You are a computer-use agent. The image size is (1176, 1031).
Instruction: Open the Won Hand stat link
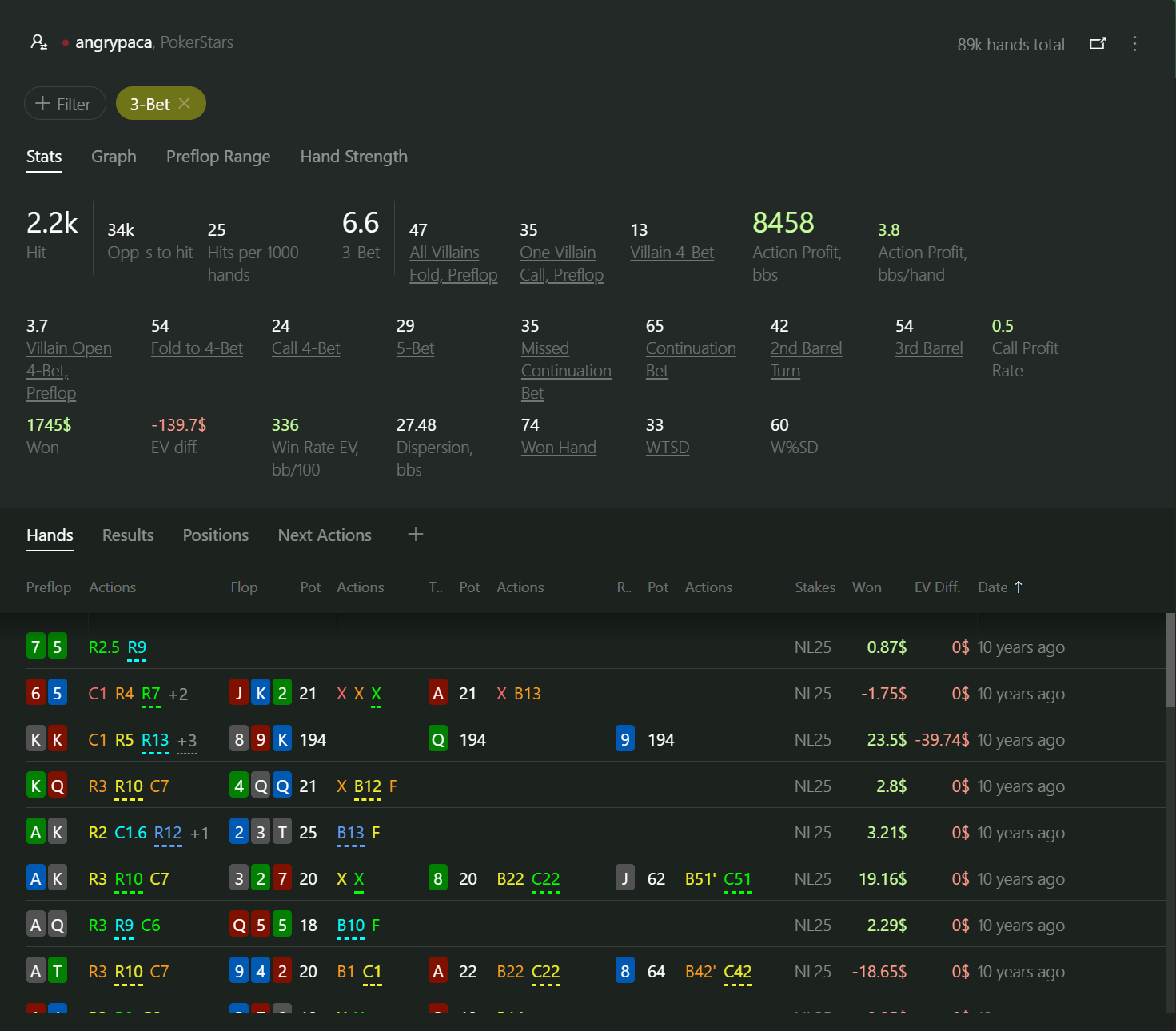pyautogui.click(x=559, y=448)
